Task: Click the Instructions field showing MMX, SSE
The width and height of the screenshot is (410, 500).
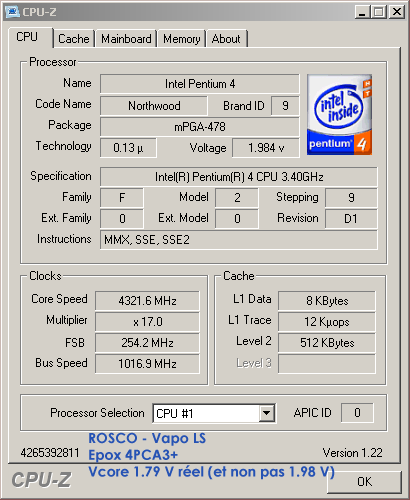Action: 239,240
